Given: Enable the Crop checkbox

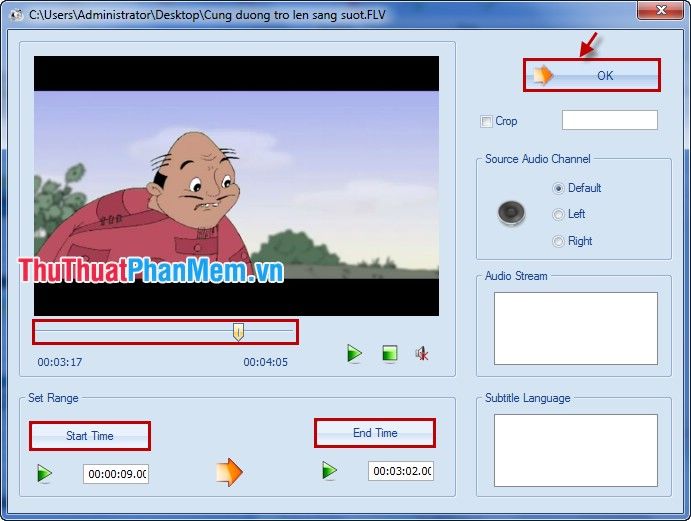Looking at the screenshot, I should point(486,121).
